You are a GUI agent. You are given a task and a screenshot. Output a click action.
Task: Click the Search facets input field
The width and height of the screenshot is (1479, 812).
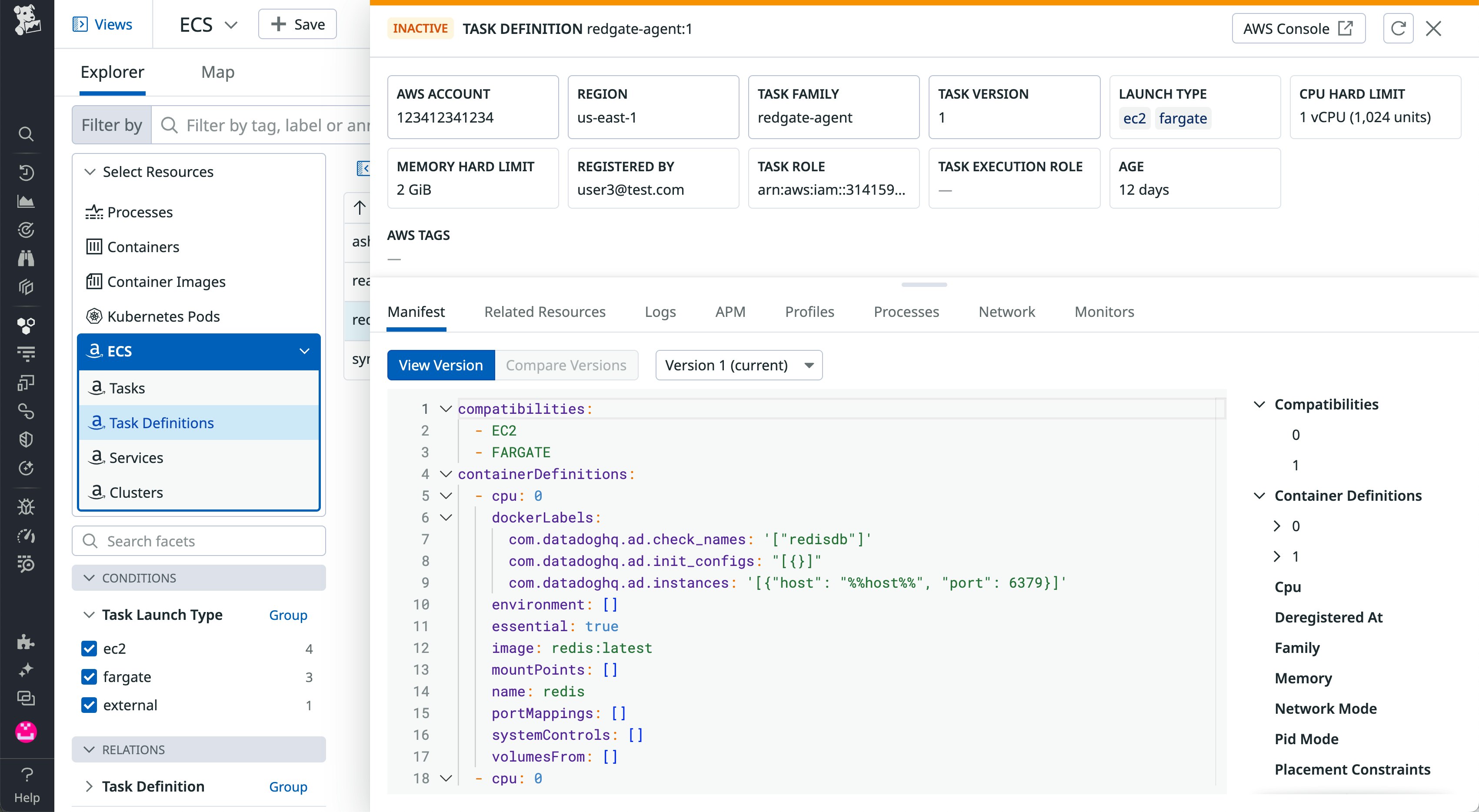[198, 540]
